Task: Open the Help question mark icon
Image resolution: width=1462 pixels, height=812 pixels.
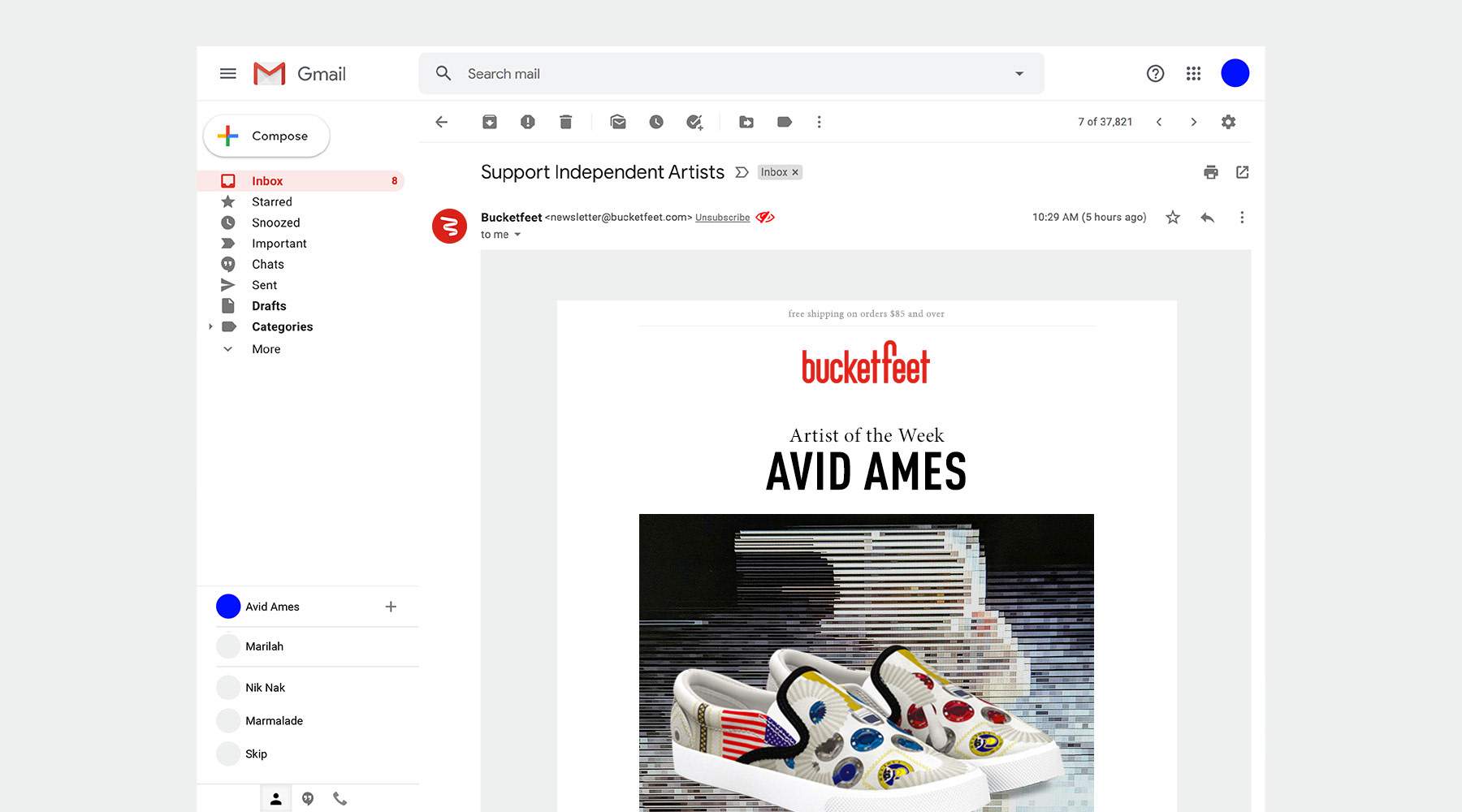Action: tap(1155, 74)
